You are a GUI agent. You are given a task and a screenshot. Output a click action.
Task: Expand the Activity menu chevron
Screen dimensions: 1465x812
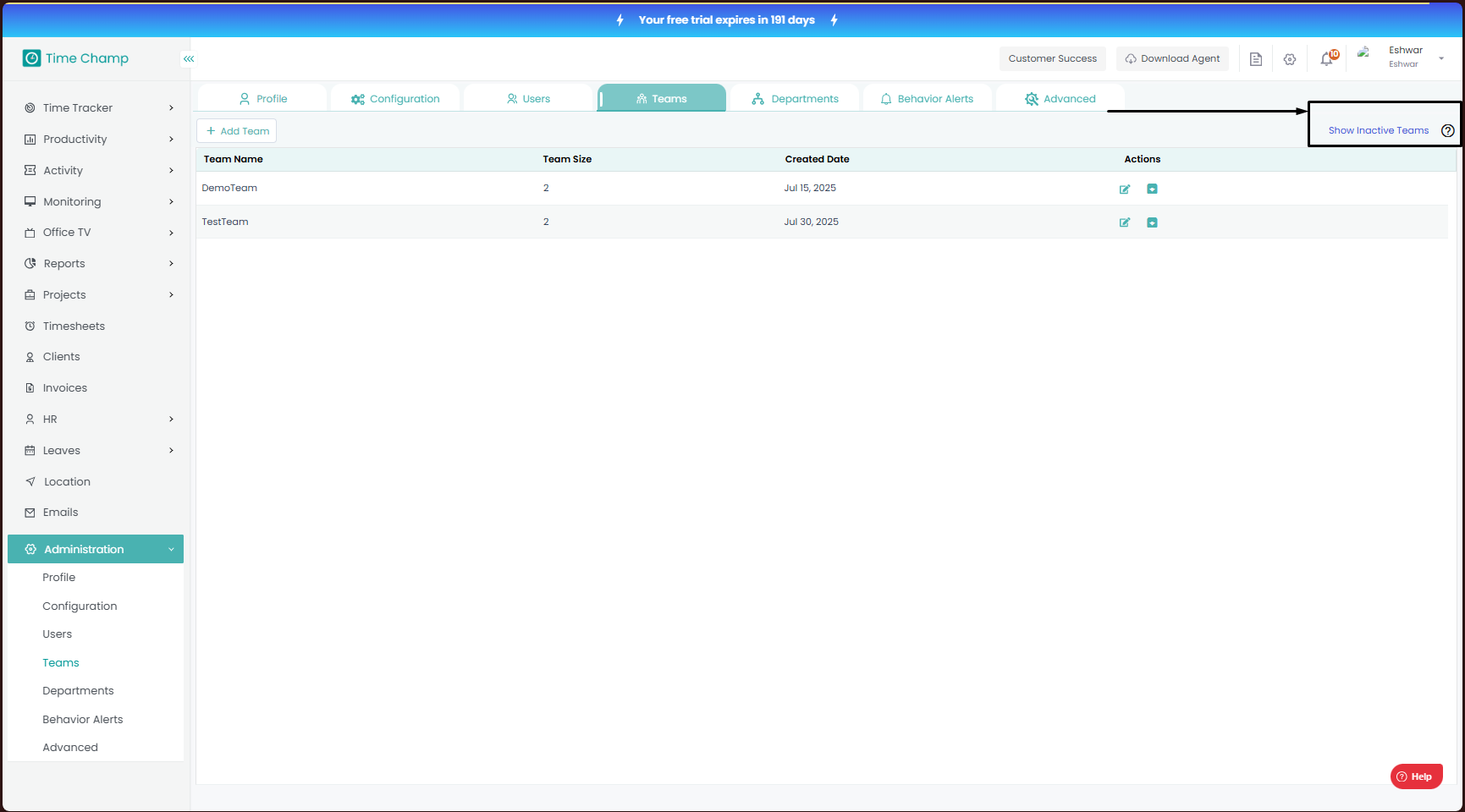pyautogui.click(x=171, y=171)
